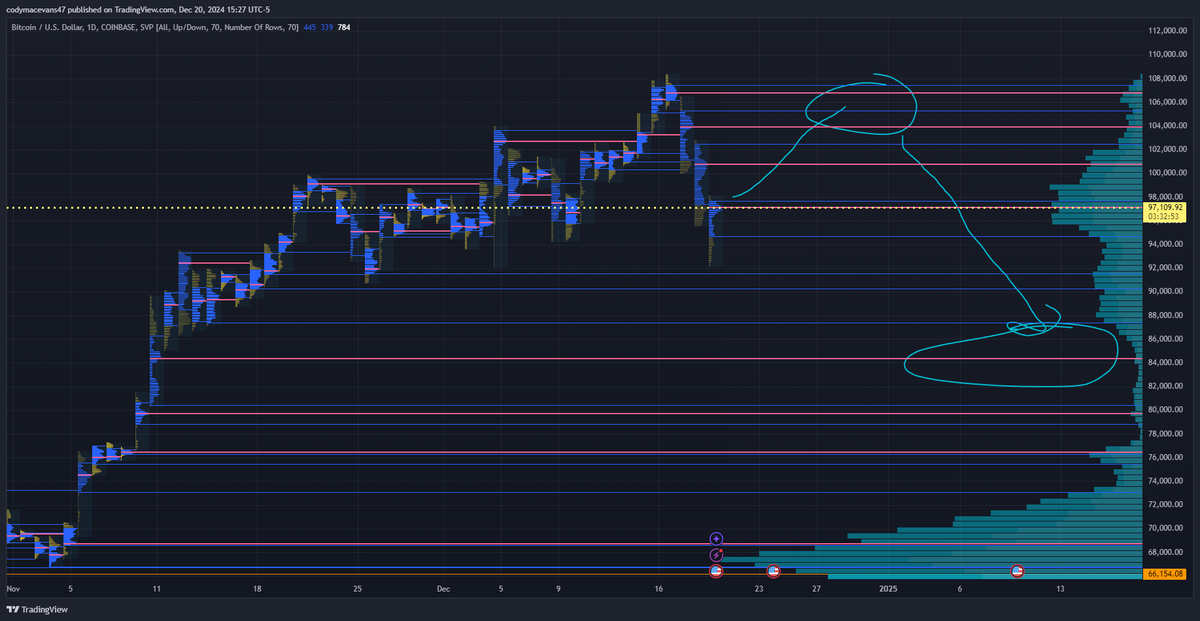Click the 110,000.00 price axis label
The height and width of the screenshot is (621, 1200).
[x=1166, y=54]
